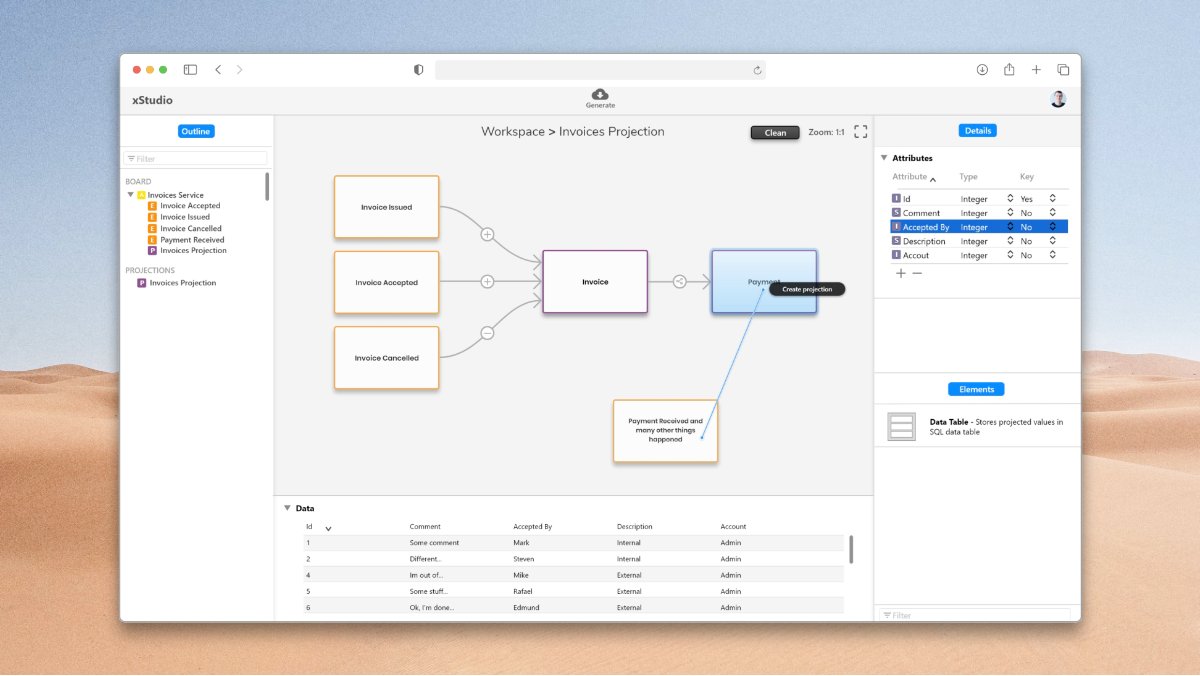Collapse the Attributes section
The height and width of the screenshot is (676, 1200).
pyautogui.click(x=884, y=158)
